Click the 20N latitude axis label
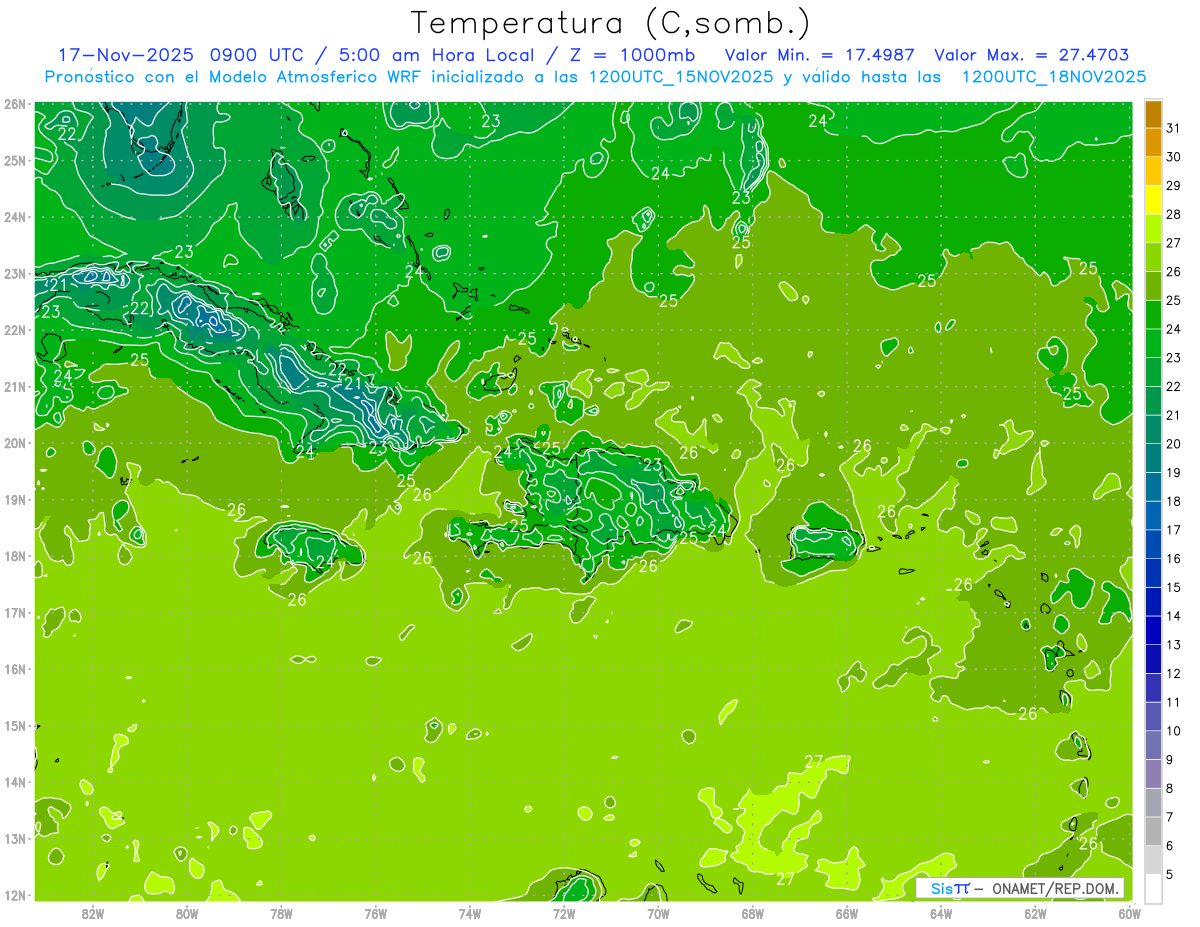 [14, 443]
